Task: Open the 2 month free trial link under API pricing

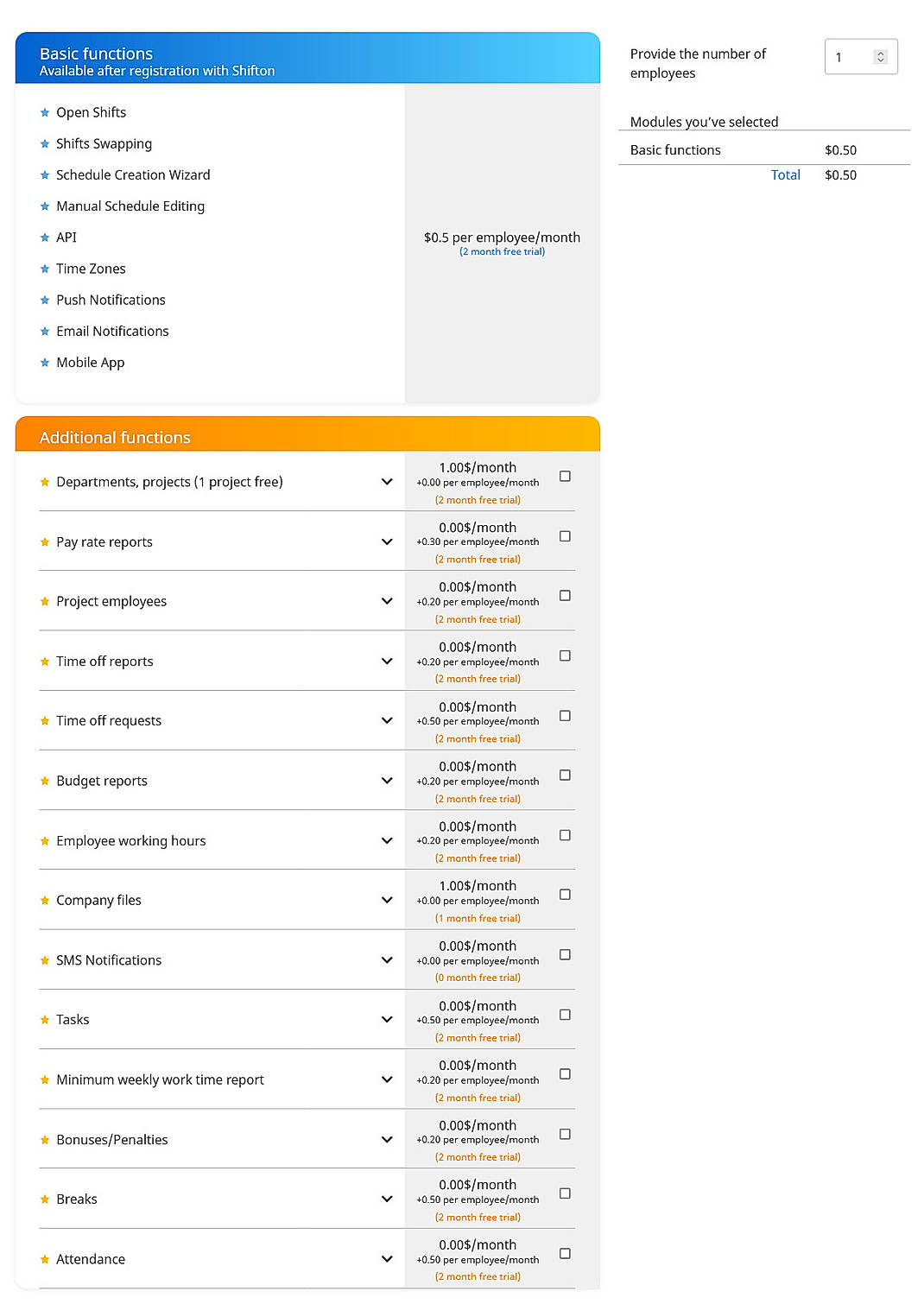Action: [x=503, y=251]
